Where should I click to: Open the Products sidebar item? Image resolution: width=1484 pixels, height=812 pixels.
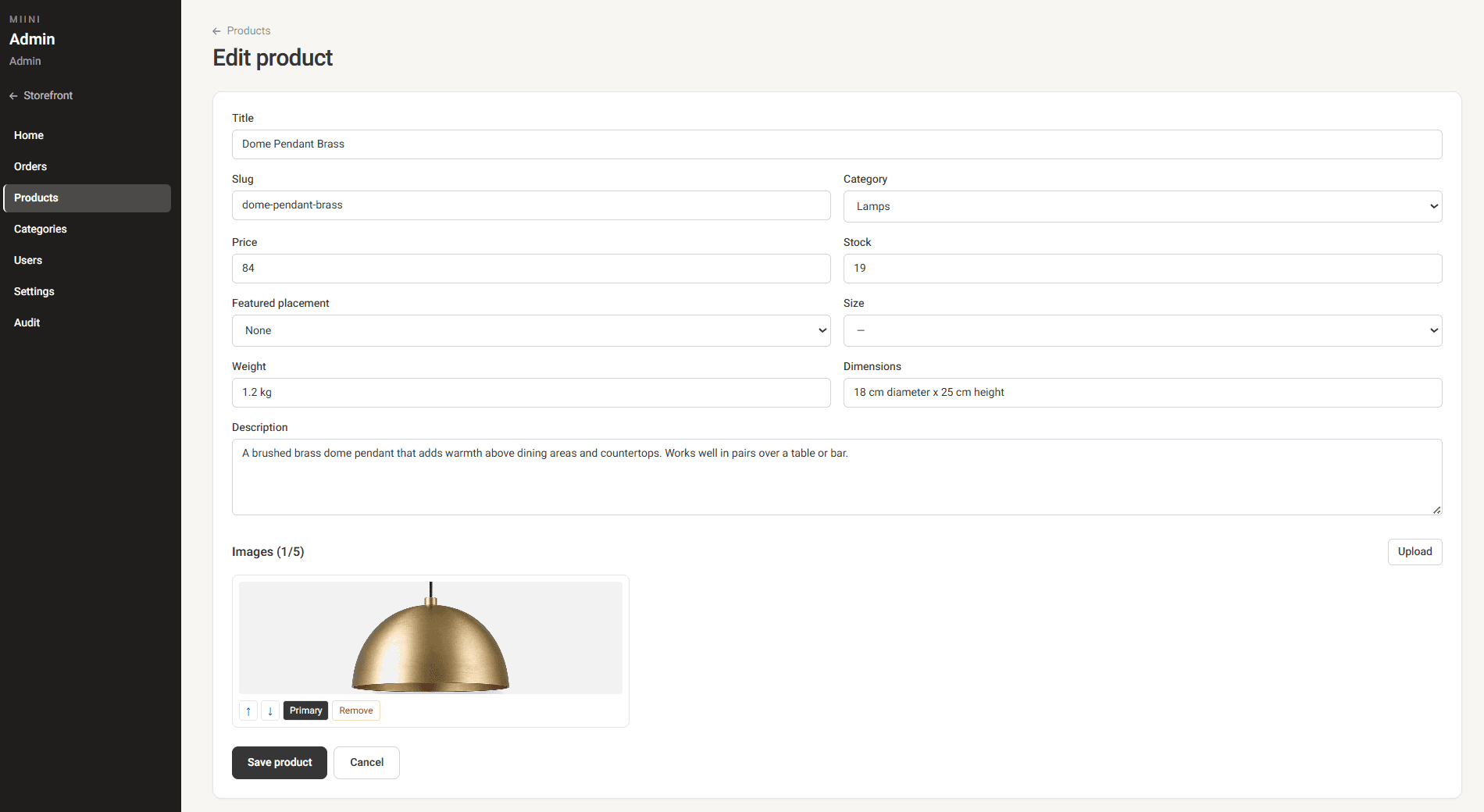tap(87, 198)
